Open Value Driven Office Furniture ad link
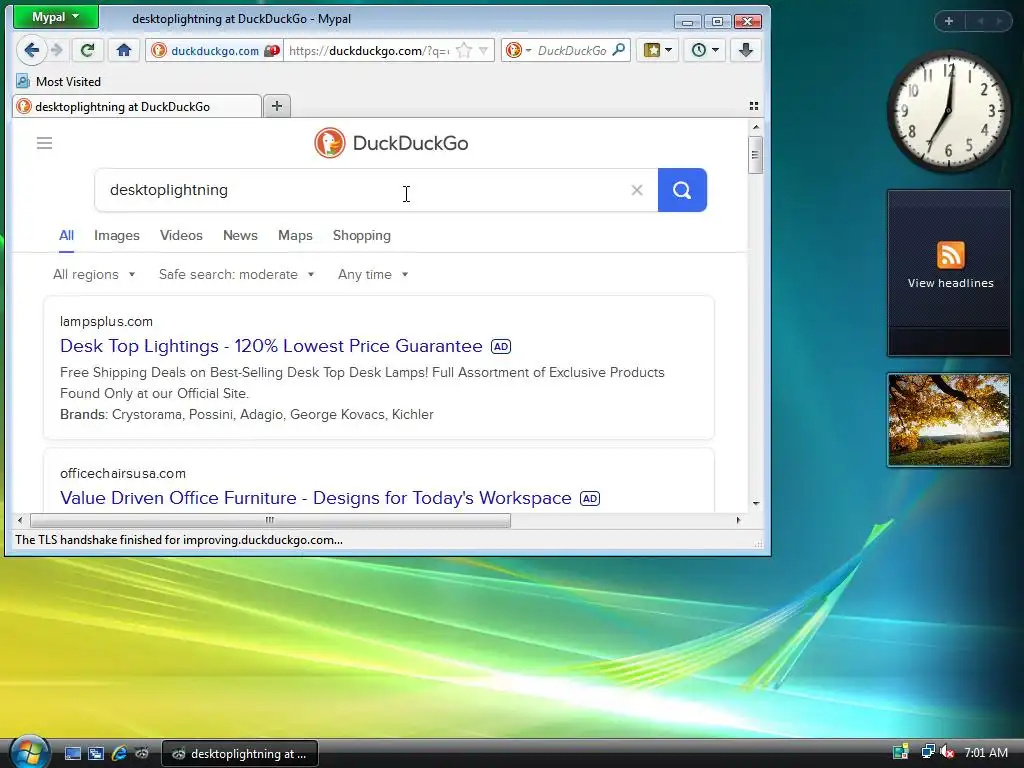This screenshot has width=1024, height=768. (315, 498)
